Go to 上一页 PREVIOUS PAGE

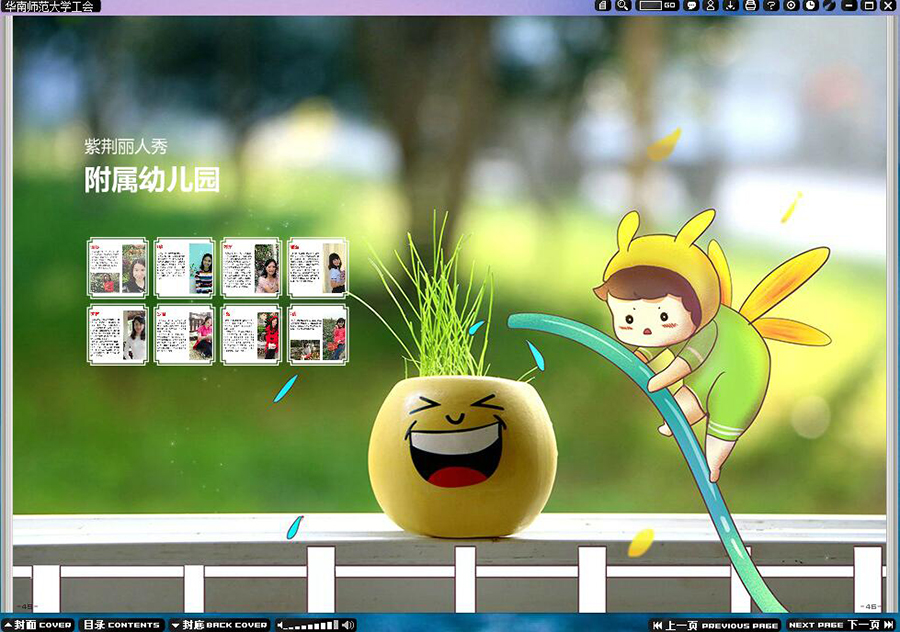(716, 625)
